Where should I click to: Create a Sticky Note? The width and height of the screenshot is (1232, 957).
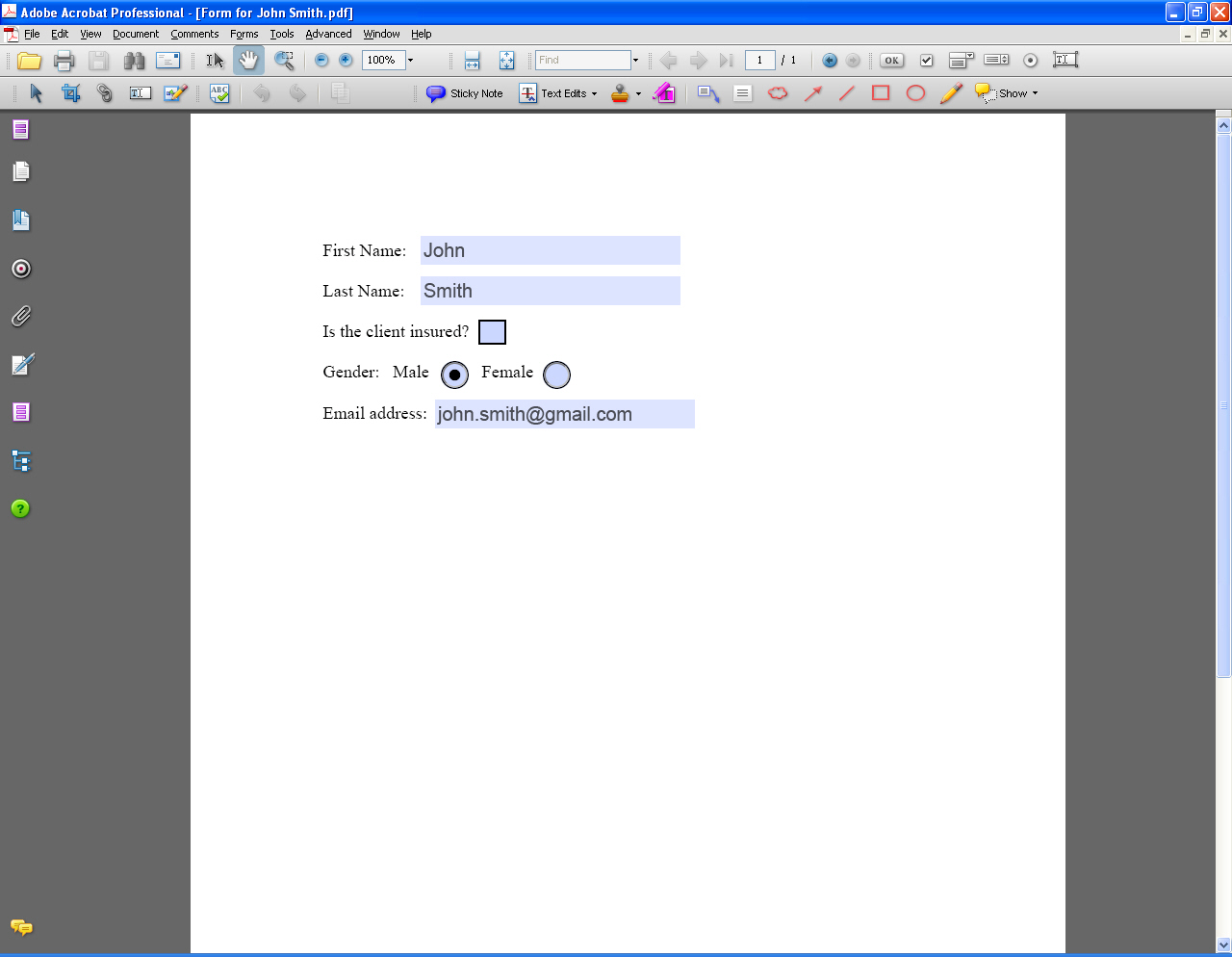click(x=465, y=92)
